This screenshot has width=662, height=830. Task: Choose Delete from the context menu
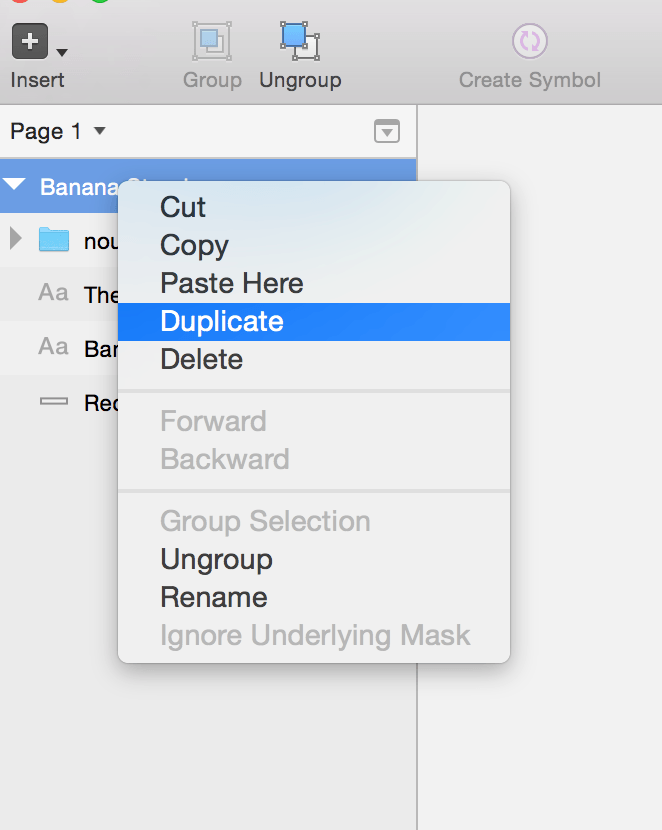(x=201, y=359)
